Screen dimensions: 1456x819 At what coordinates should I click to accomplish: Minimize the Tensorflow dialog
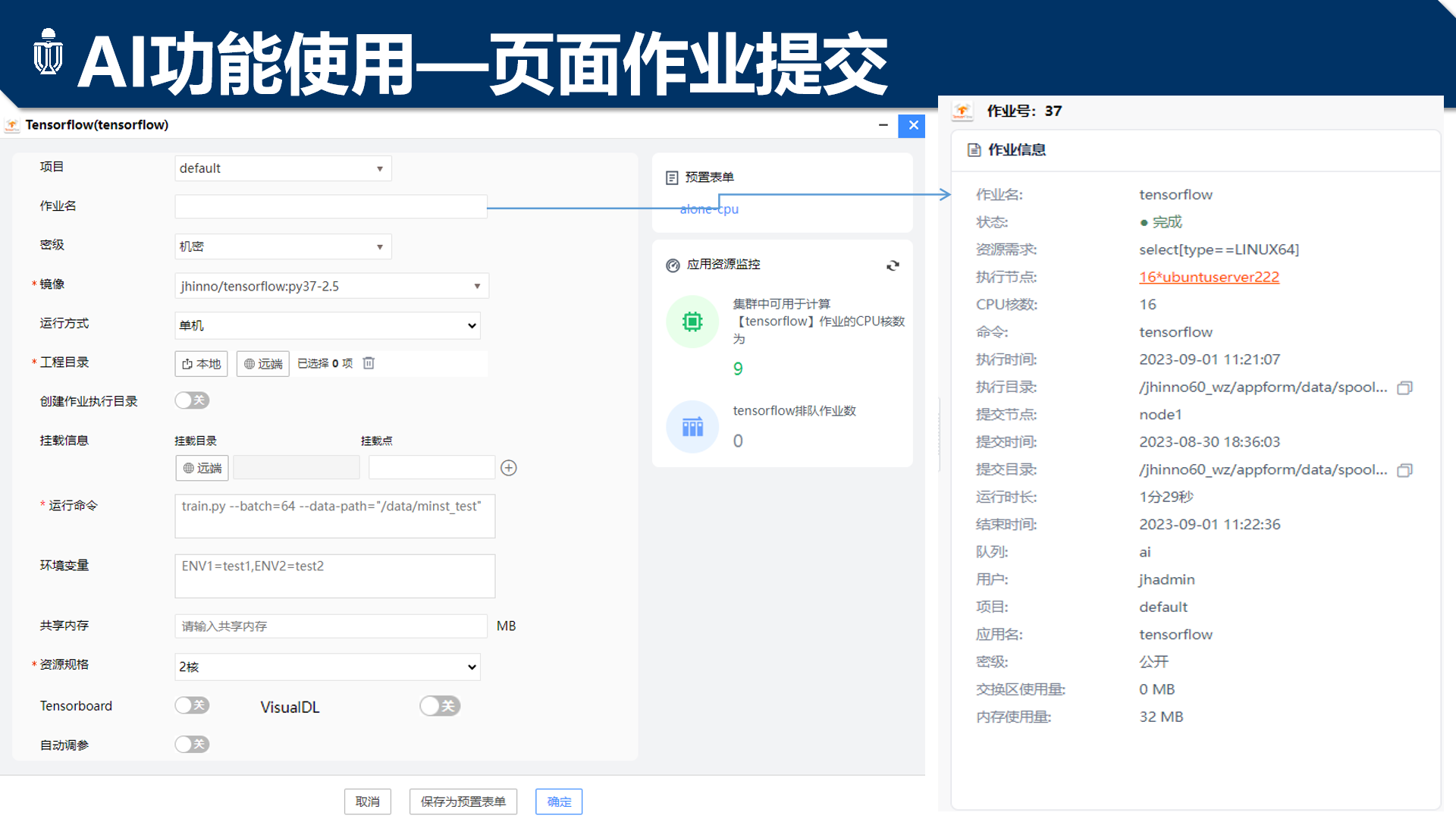883,125
